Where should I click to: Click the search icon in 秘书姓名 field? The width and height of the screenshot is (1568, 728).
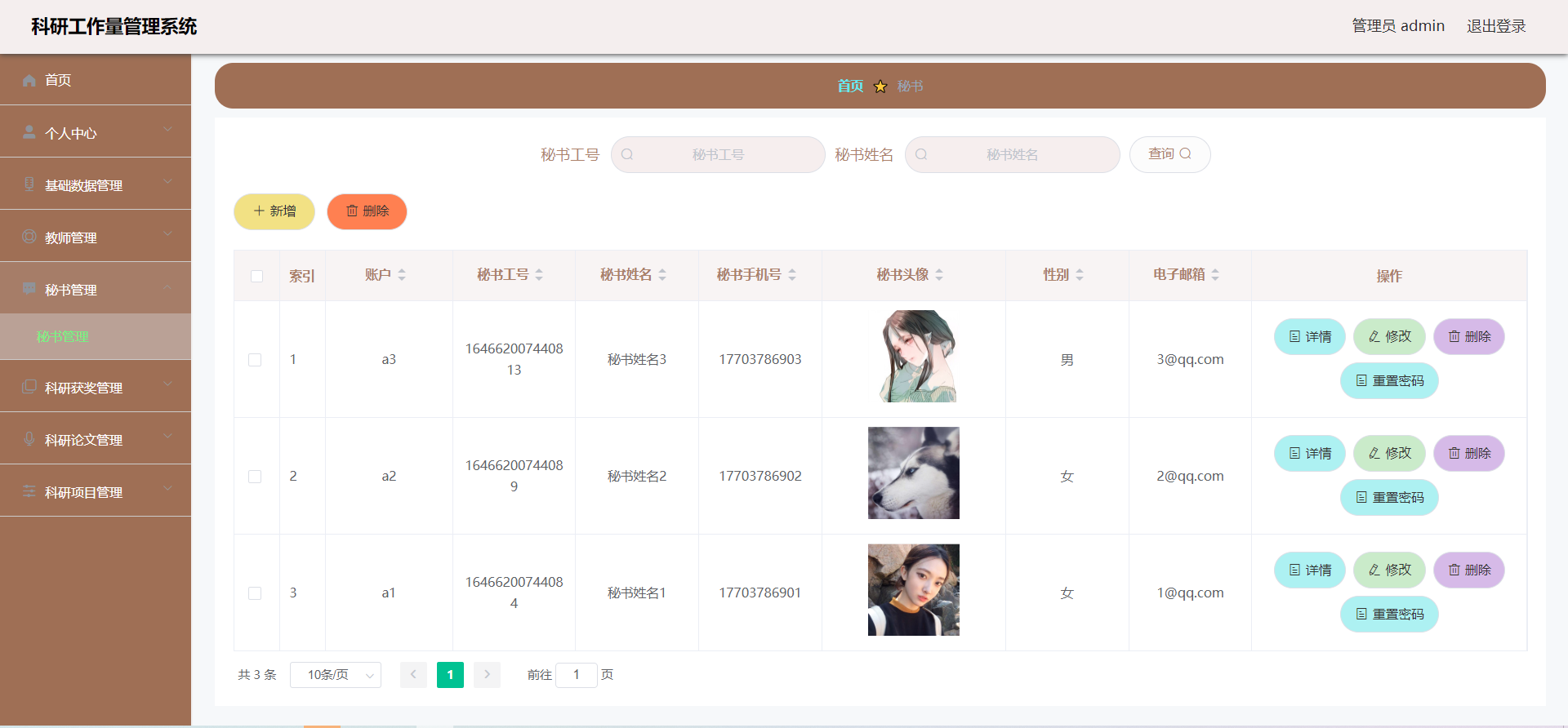(921, 154)
